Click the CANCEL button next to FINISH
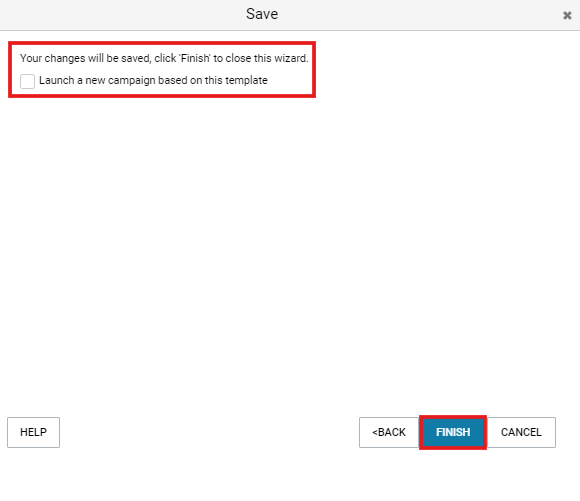Screen dimensions: 580x501 click(521, 432)
